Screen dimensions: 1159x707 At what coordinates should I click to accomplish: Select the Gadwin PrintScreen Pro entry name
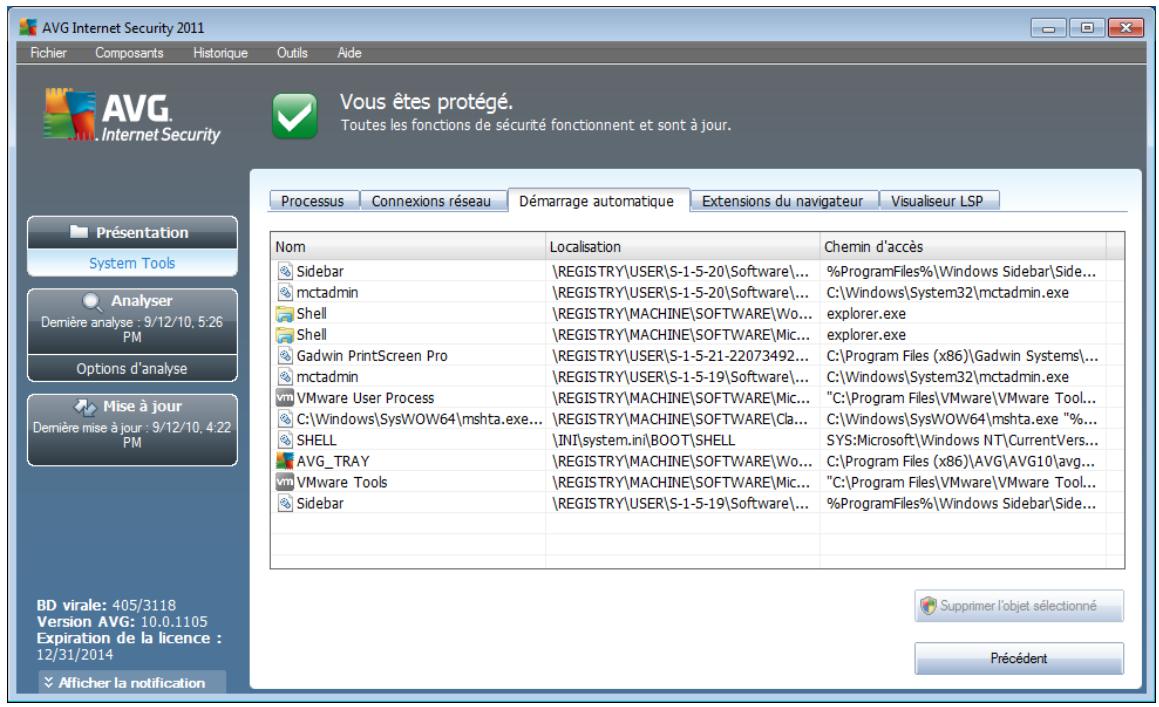(372, 356)
